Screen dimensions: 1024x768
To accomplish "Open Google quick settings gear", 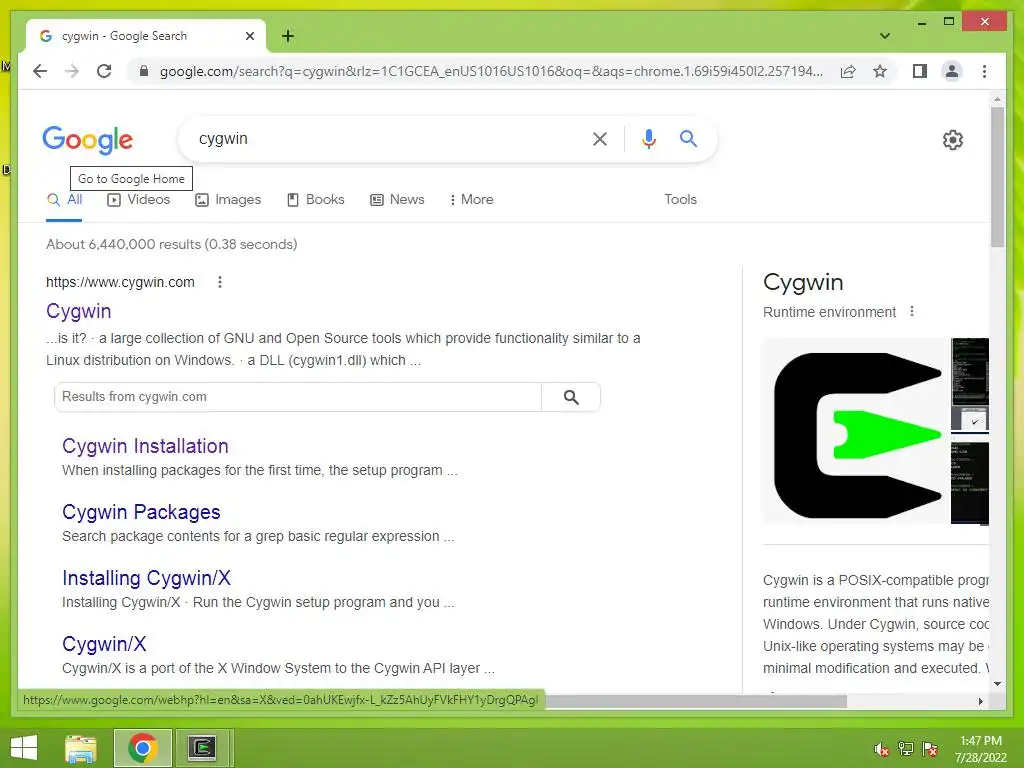I will point(952,140).
